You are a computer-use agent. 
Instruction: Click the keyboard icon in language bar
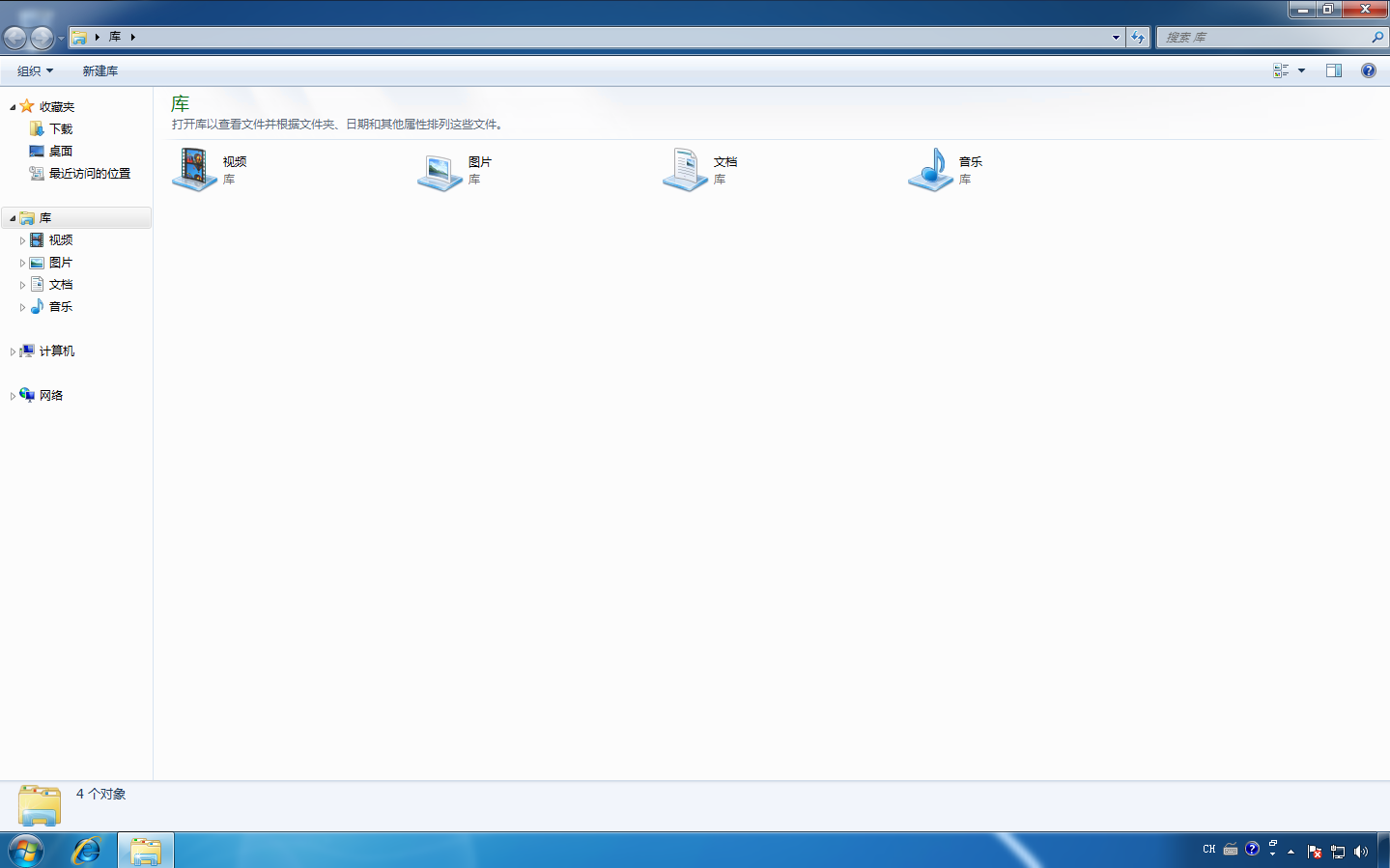[1231, 850]
